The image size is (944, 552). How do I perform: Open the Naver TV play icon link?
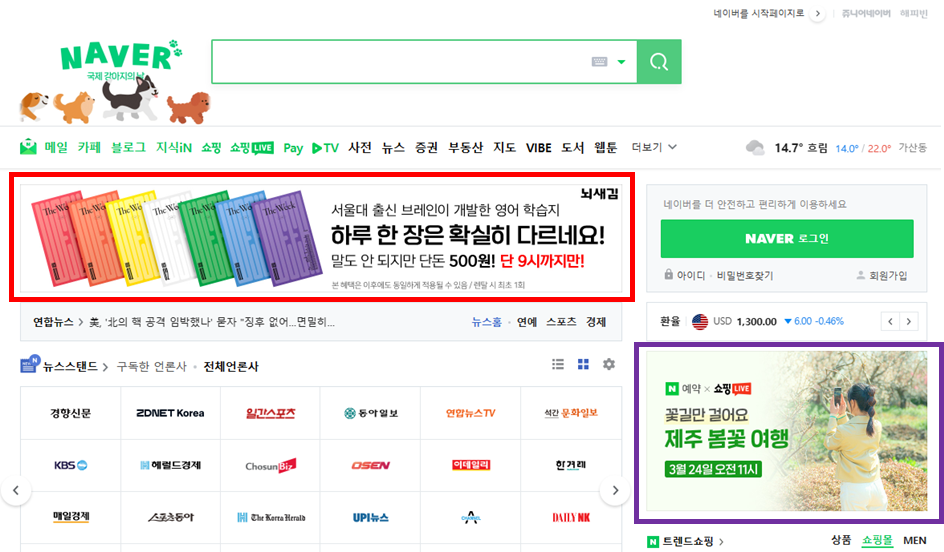click(x=326, y=147)
